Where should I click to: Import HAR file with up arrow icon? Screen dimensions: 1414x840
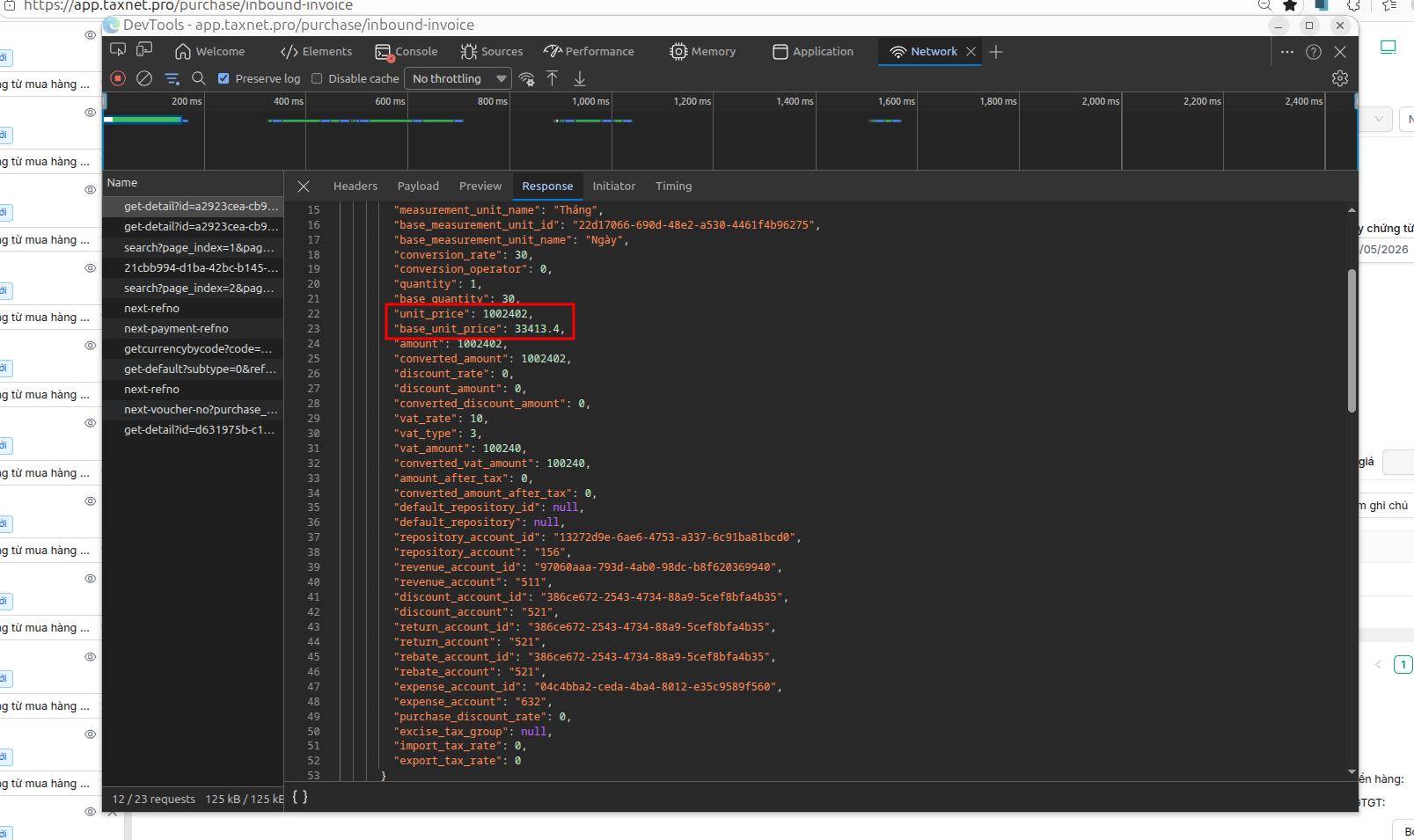pos(553,78)
